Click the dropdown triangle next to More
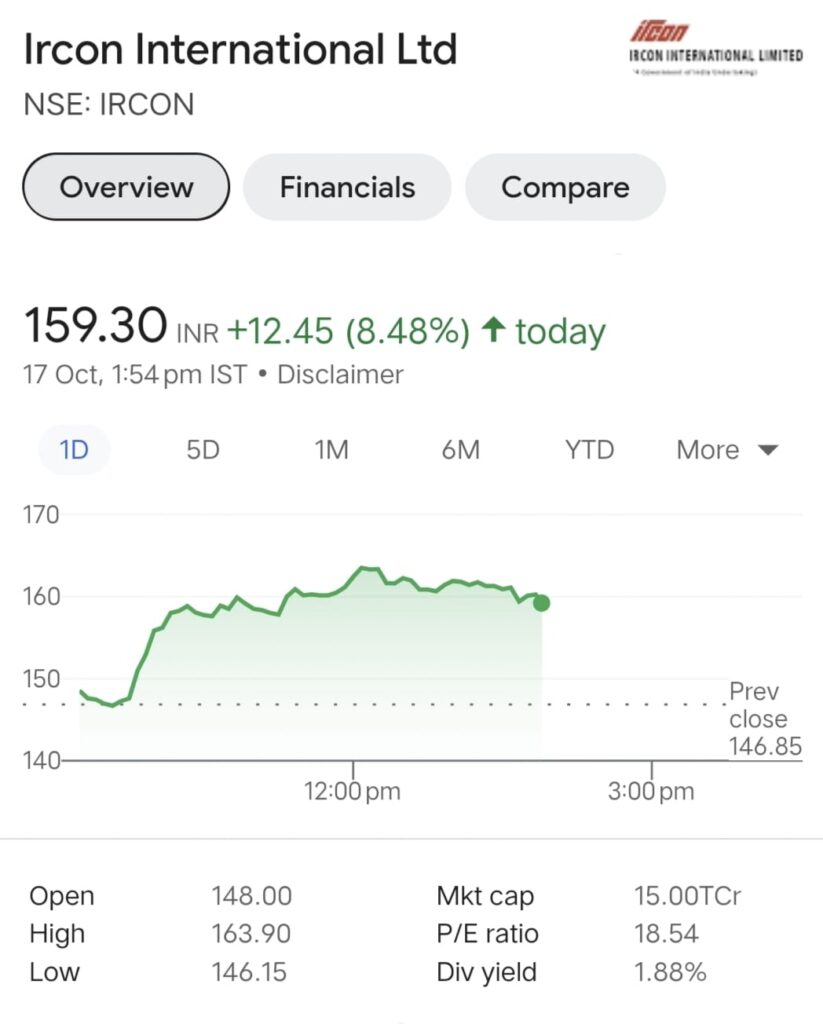This screenshot has height=1024, width=823. coord(767,450)
